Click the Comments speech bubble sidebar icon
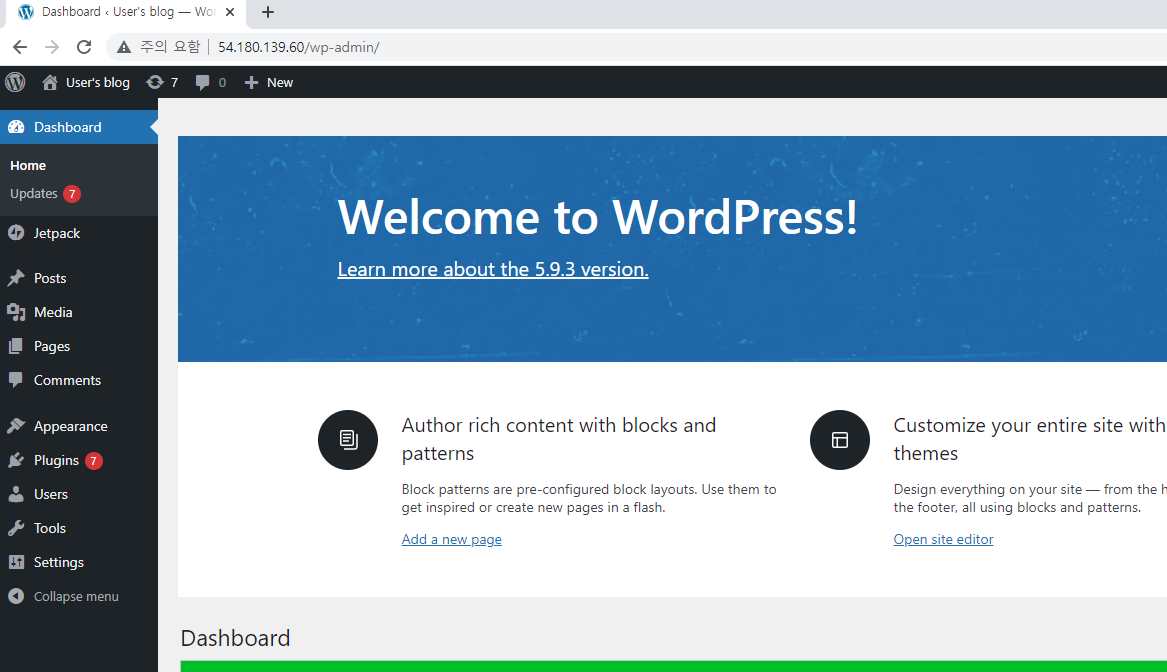 (16, 380)
